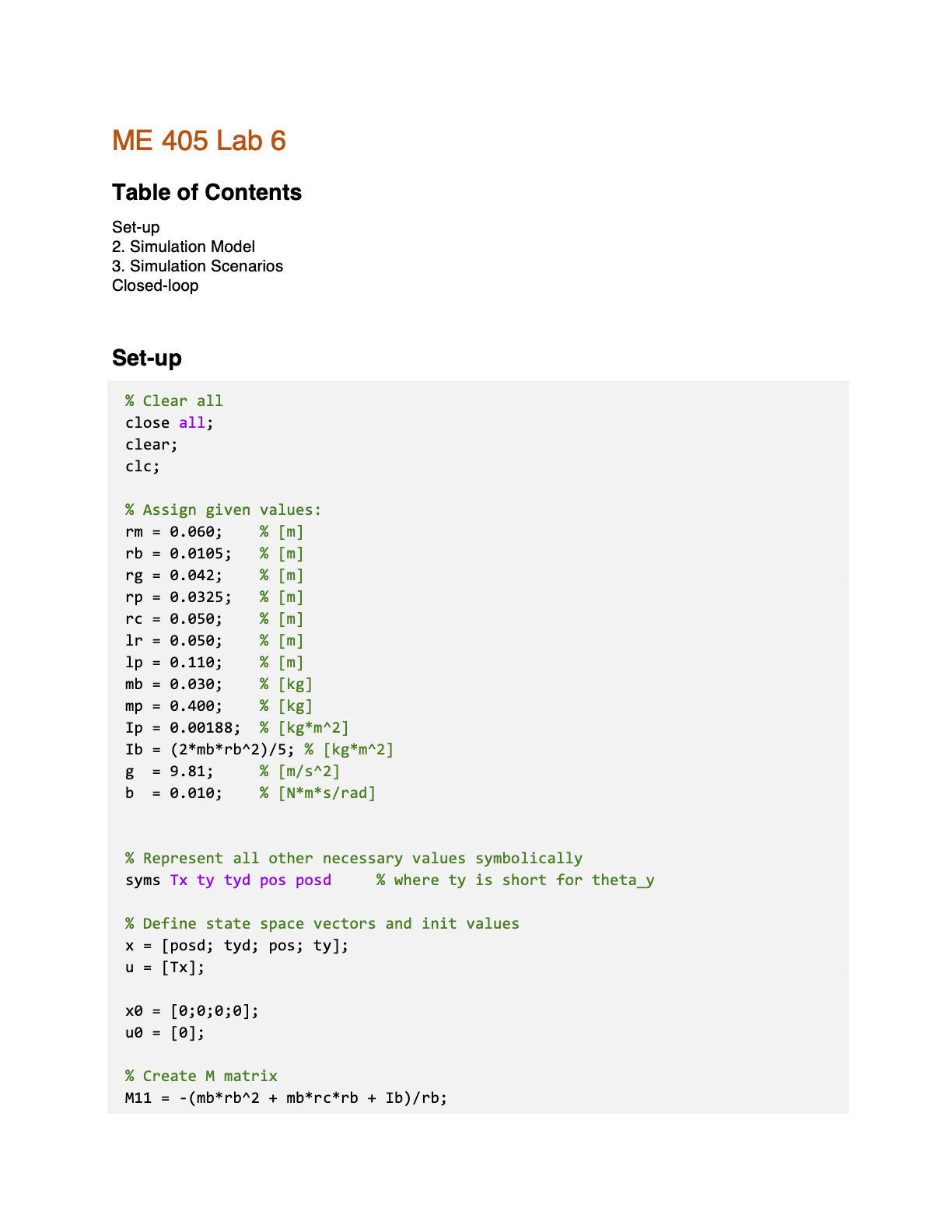Screen dimensions: 952x1232
Task: Click the '% Clear all' comment line
Action: 174,401
